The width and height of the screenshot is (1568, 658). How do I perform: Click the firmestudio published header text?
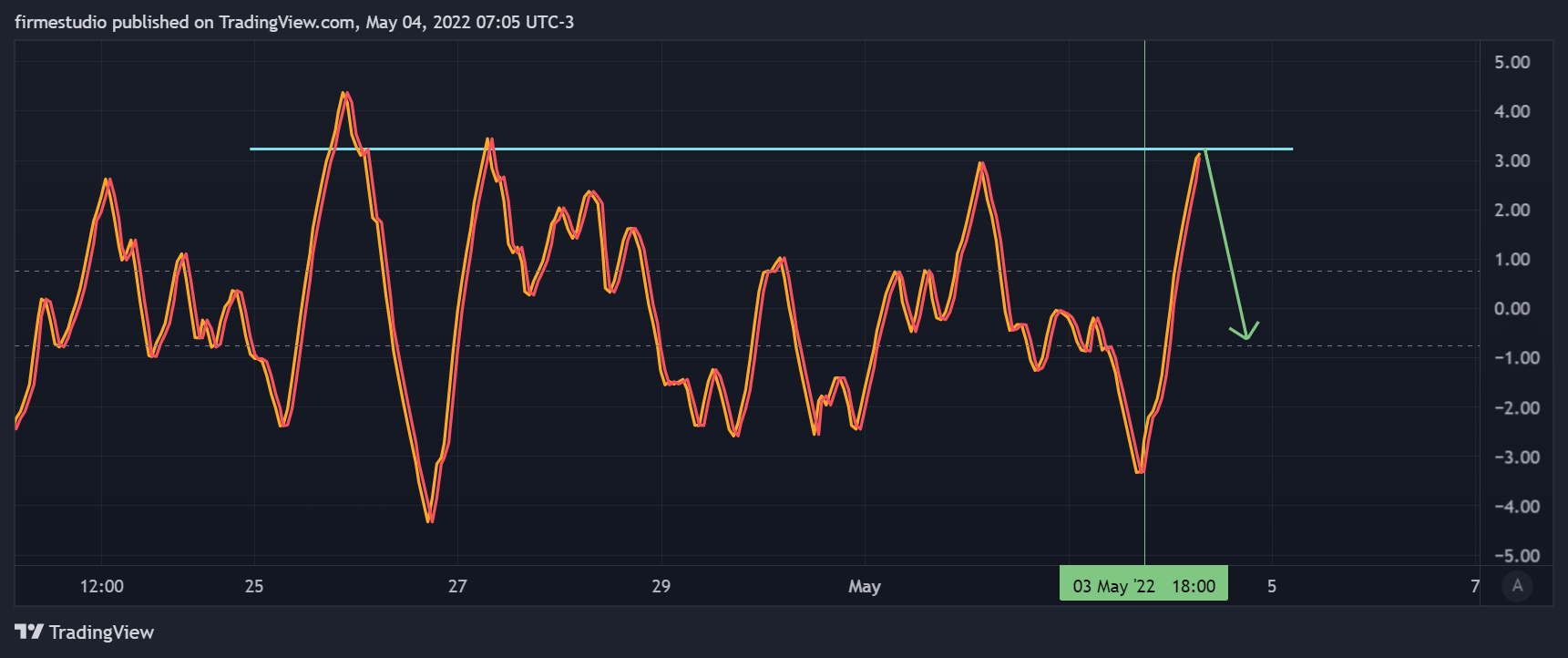[294, 22]
